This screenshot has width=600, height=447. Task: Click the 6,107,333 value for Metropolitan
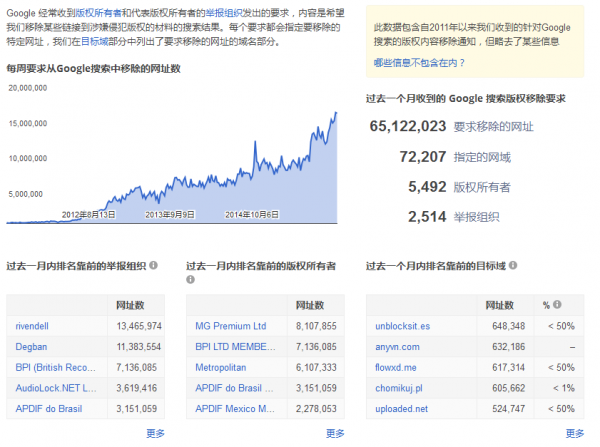(x=316, y=367)
